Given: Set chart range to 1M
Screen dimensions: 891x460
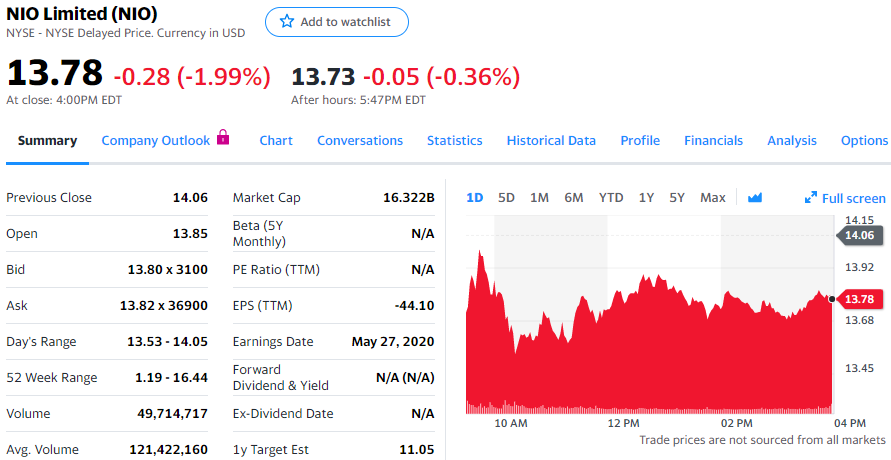Looking at the screenshot, I should (539, 198).
